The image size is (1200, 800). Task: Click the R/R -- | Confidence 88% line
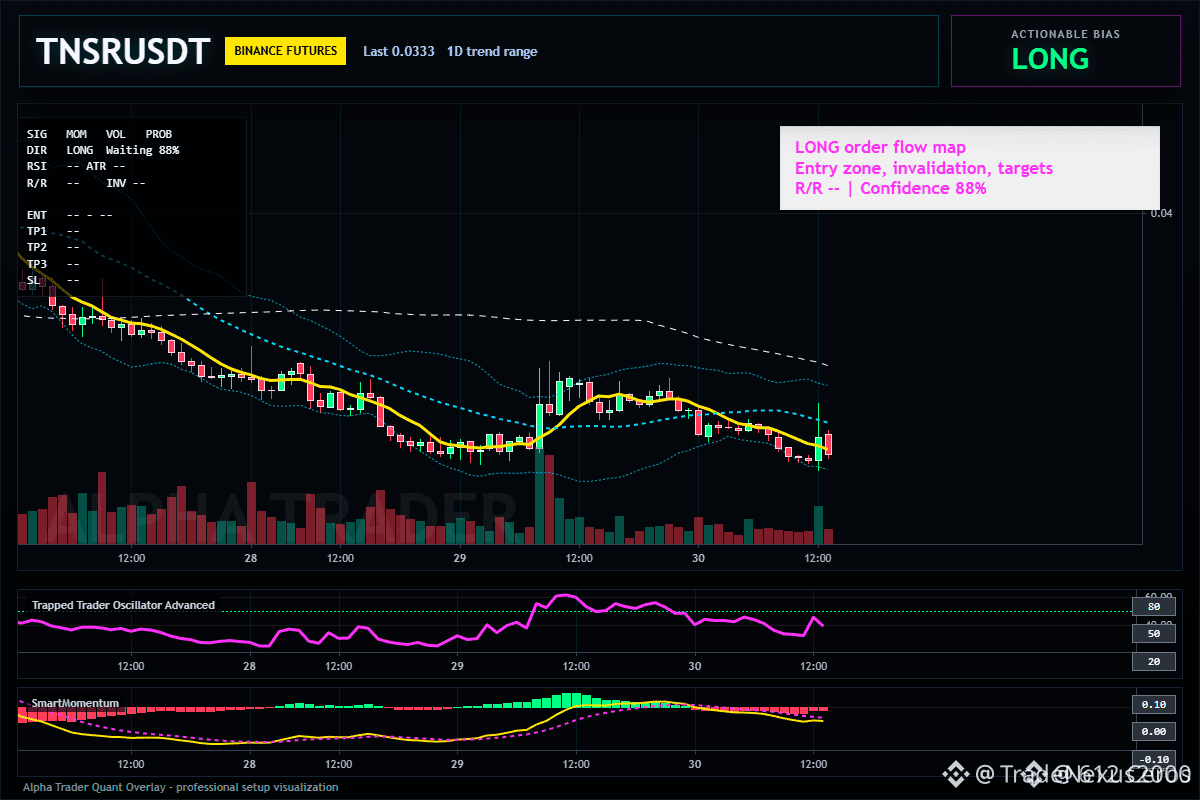[x=891, y=188]
